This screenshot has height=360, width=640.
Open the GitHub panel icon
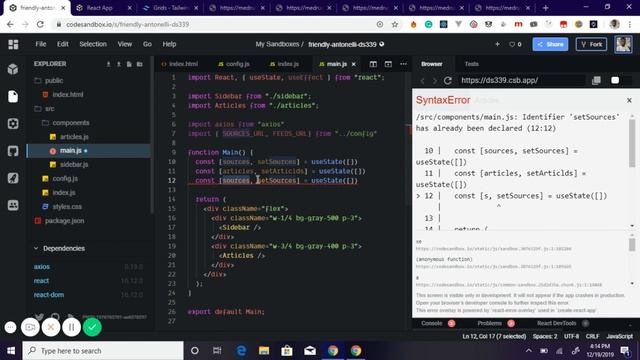13,151
